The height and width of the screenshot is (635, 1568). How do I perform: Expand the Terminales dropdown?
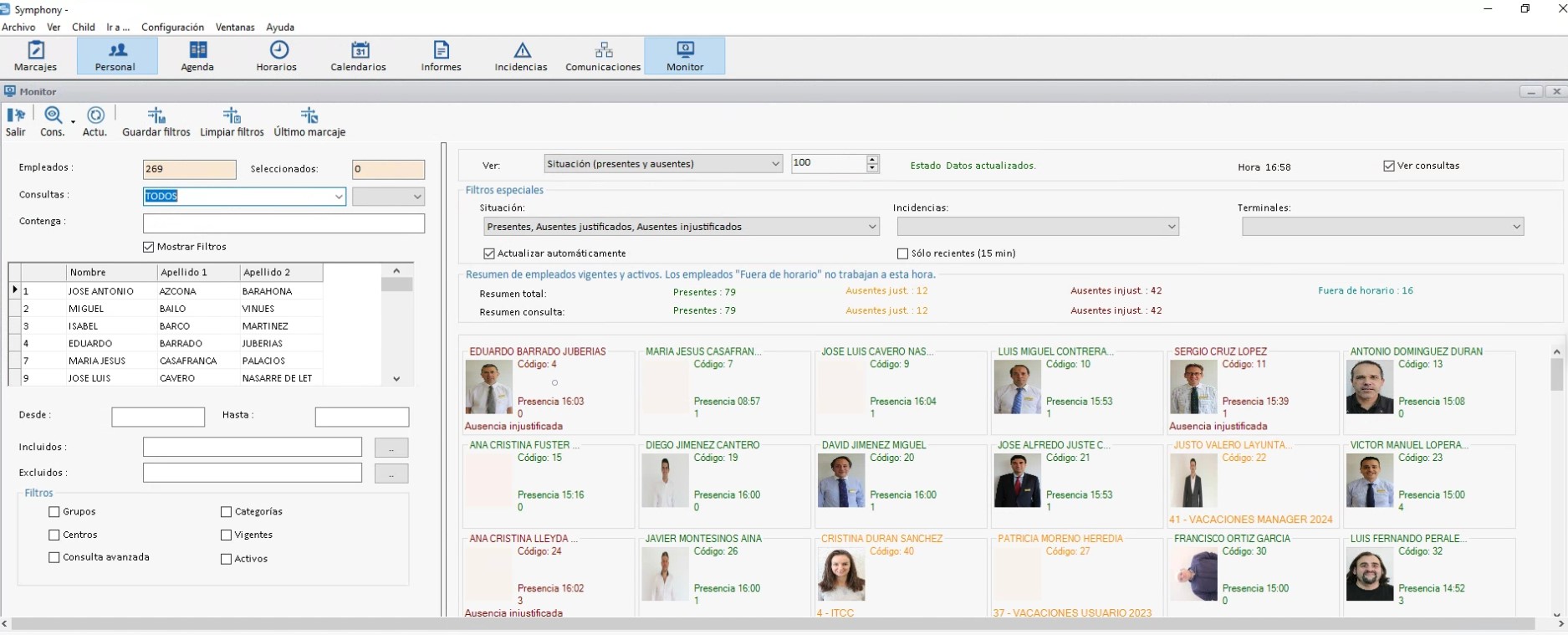(1516, 227)
